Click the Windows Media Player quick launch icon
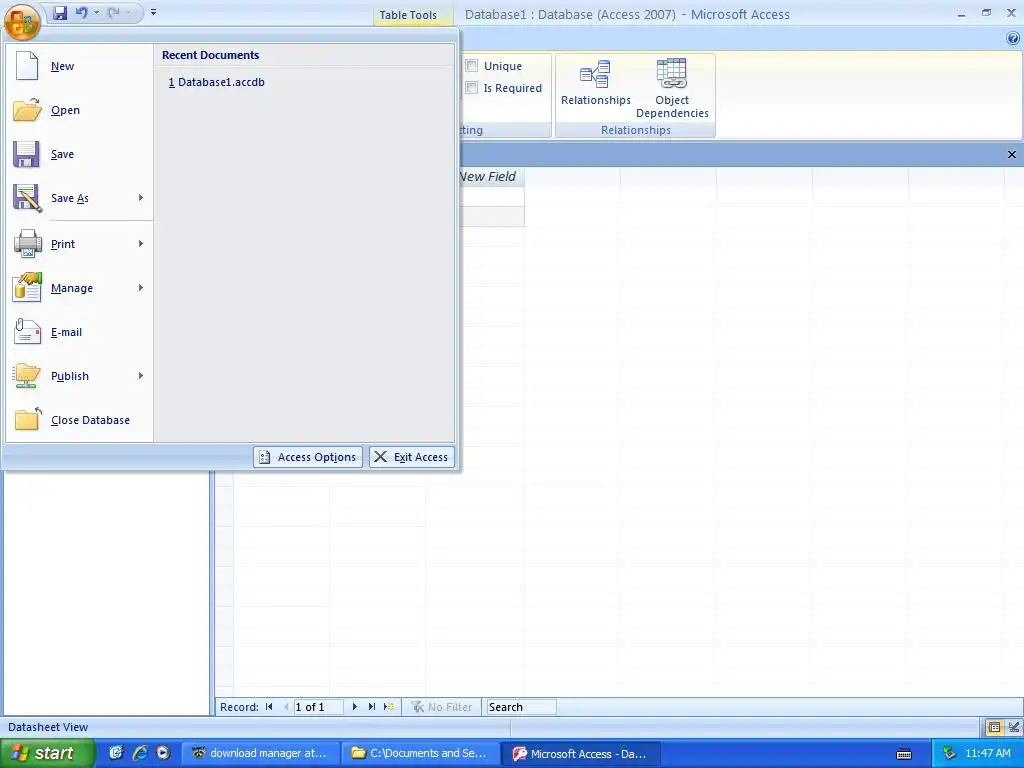 coord(163,753)
